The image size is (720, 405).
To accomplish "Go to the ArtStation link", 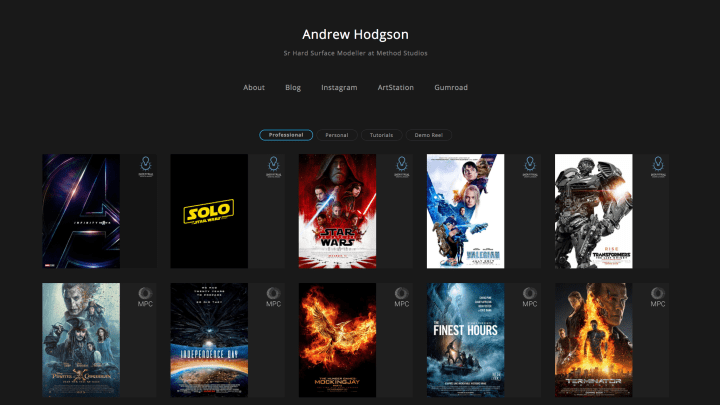I will coord(395,87).
